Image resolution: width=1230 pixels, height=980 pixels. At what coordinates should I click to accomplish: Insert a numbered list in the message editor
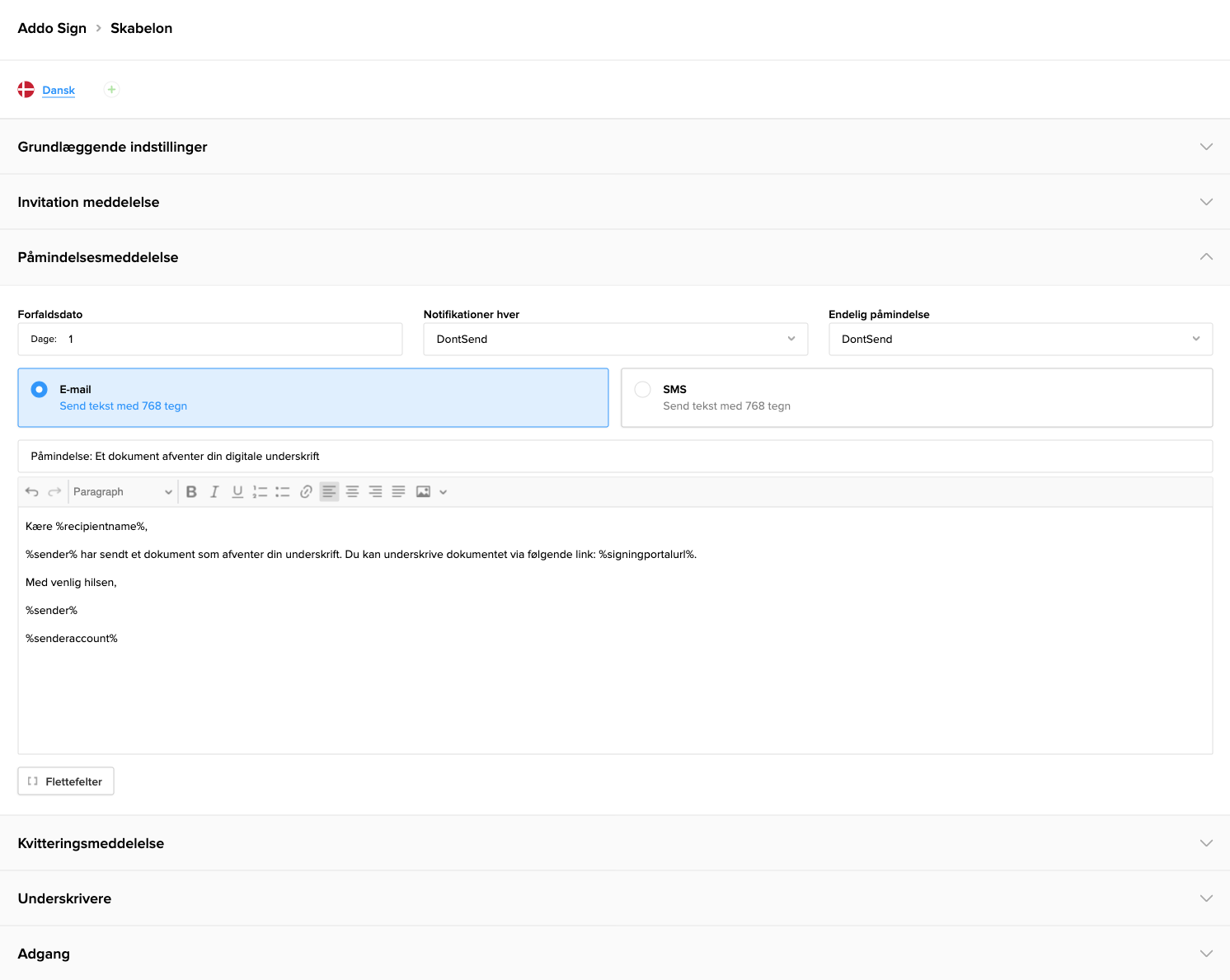(260, 491)
